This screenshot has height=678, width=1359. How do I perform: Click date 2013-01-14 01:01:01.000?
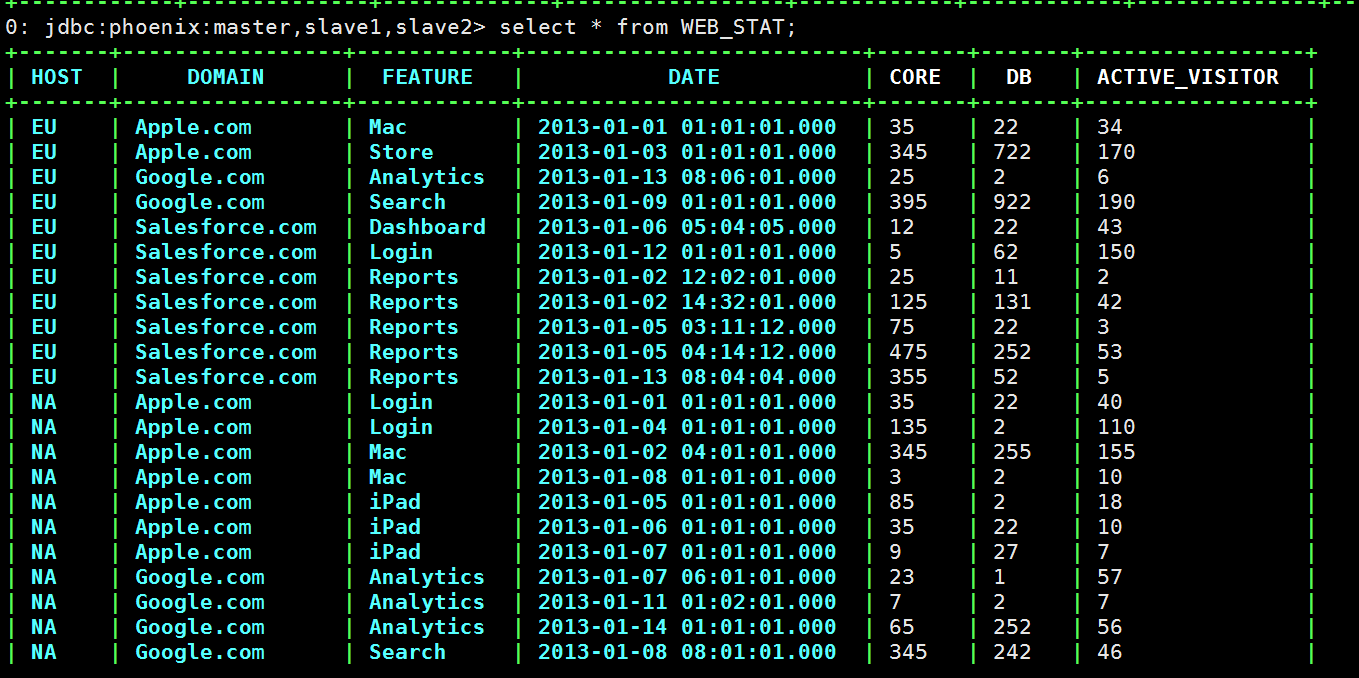[687, 627]
